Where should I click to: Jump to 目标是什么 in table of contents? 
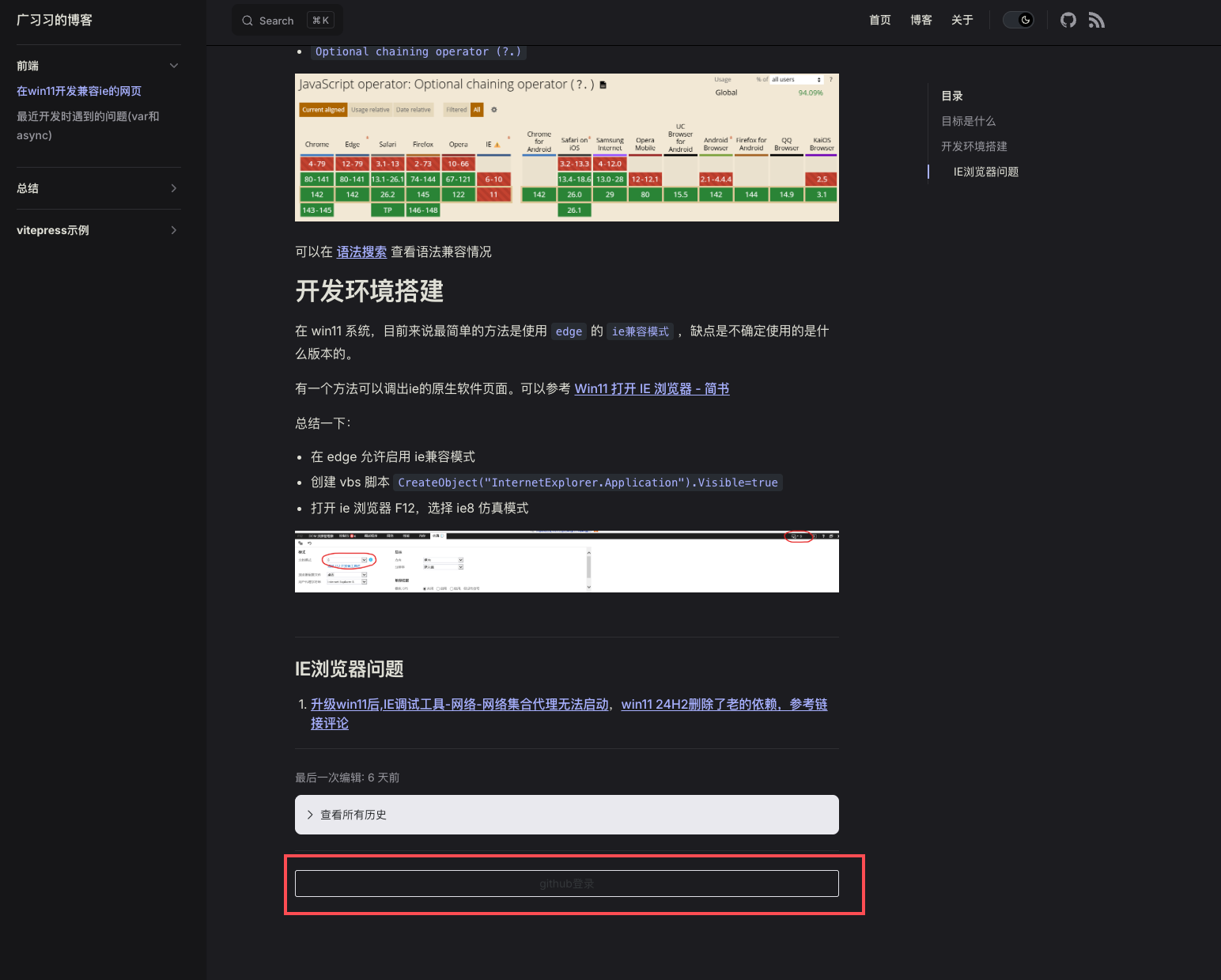(968, 121)
